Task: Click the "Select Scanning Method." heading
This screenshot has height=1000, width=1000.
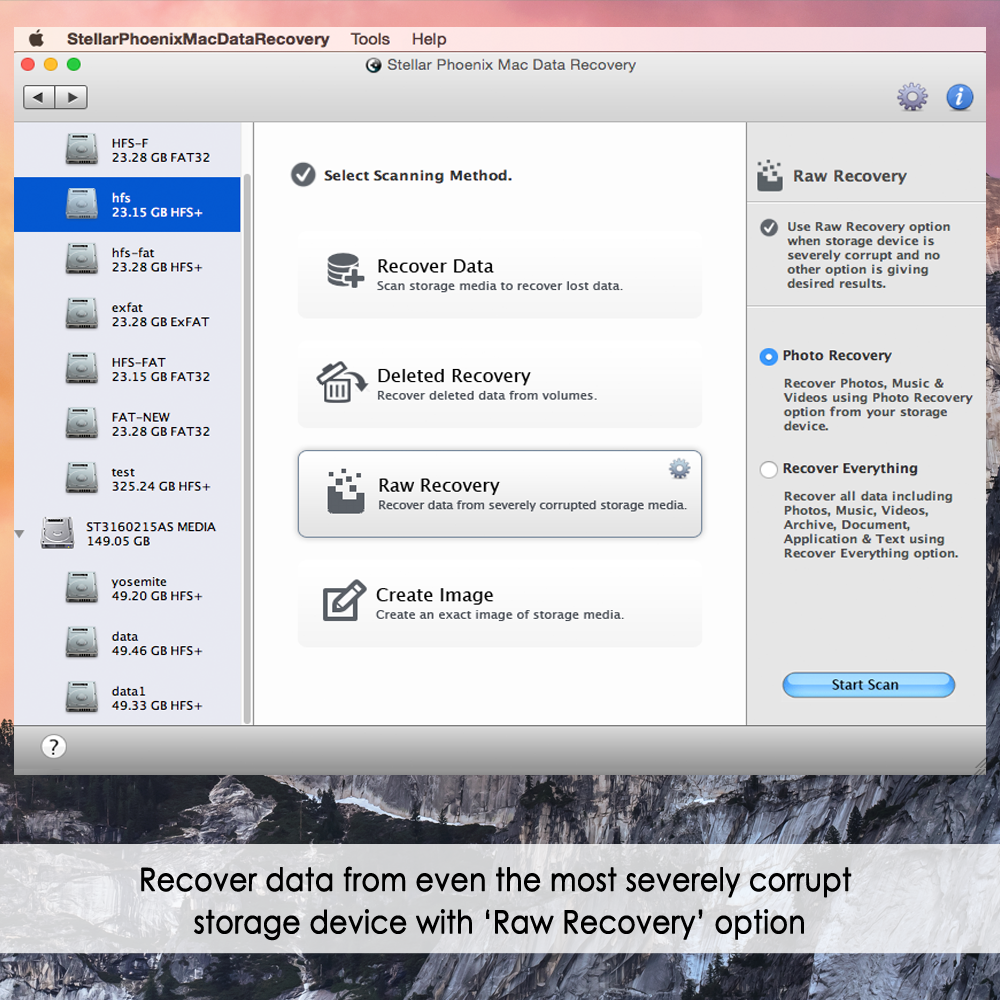Action: click(418, 175)
